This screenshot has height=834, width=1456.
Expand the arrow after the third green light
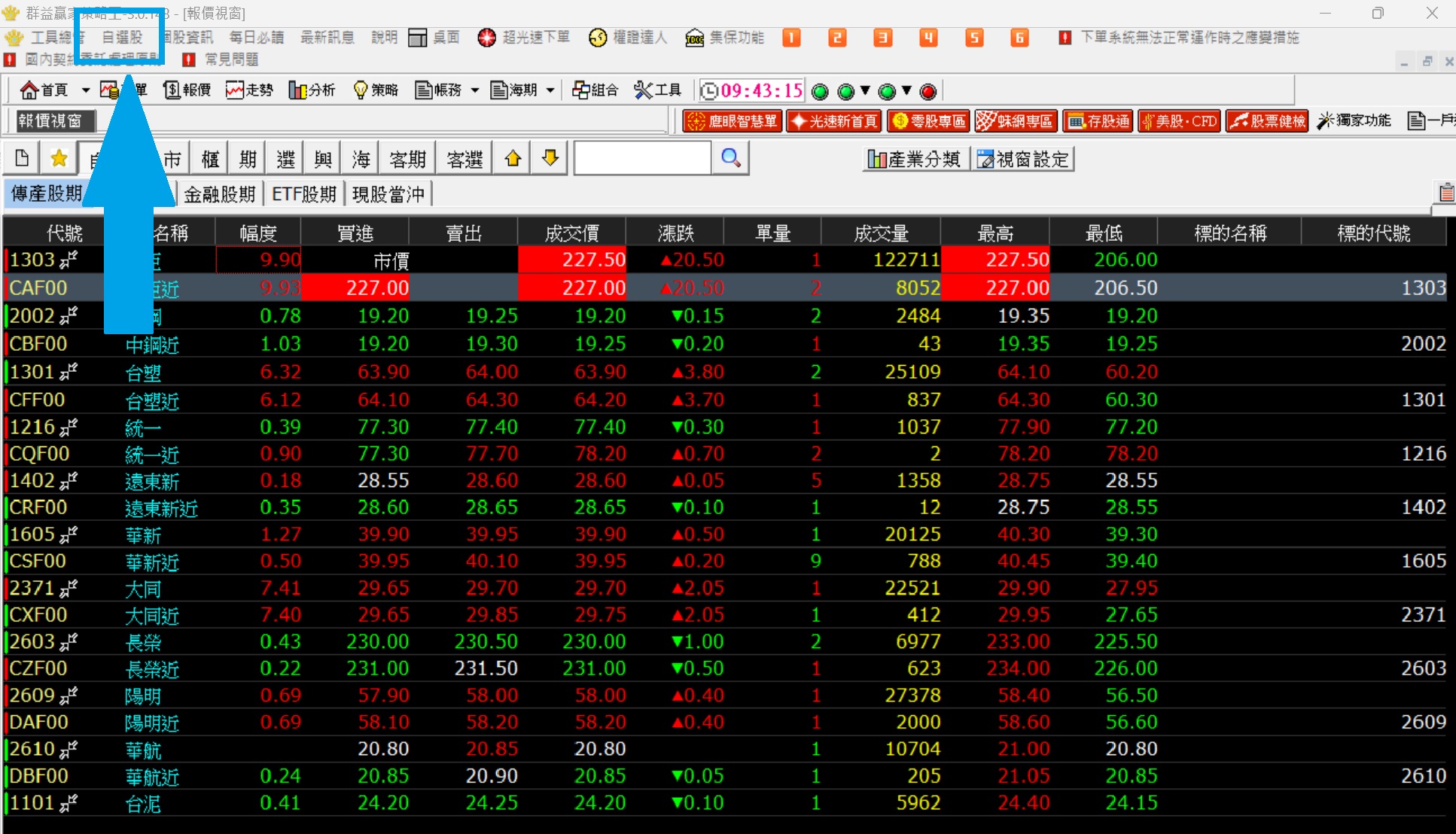tap(907, 91)
